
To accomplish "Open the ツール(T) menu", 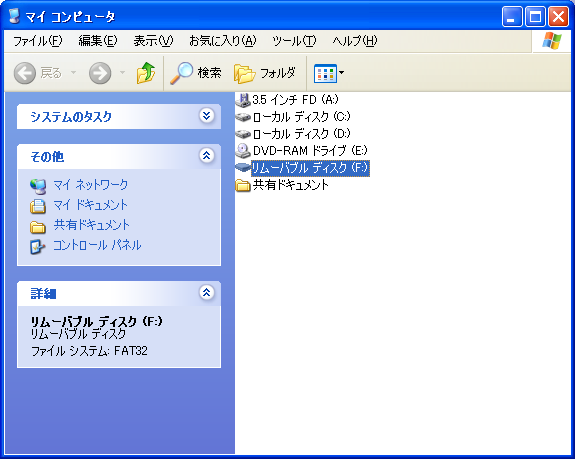I will pyautogui.click(x=294, y=41).
